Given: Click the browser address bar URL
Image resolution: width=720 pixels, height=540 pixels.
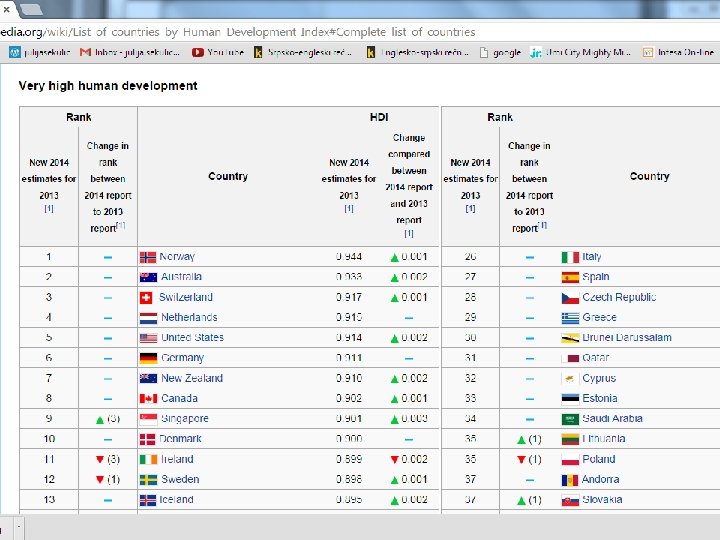Looking at the screenshot, I should click(x=238, y=32).
